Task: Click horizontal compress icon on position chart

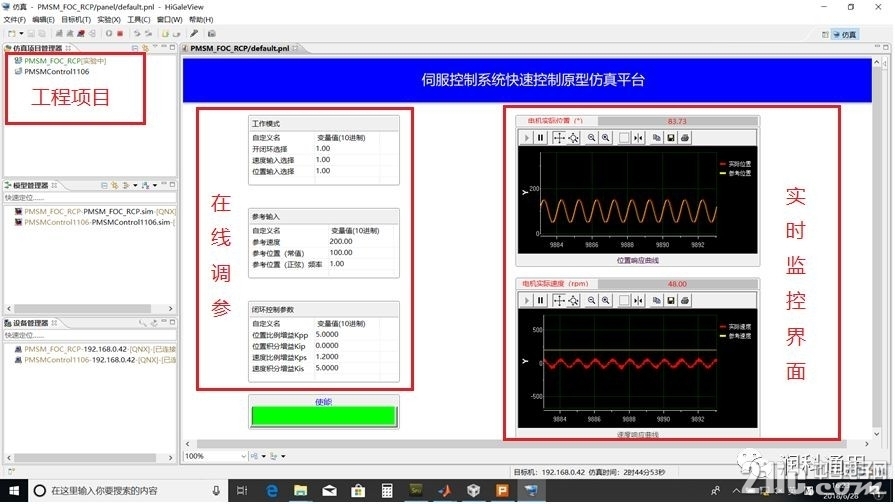Action: (638, 138)
